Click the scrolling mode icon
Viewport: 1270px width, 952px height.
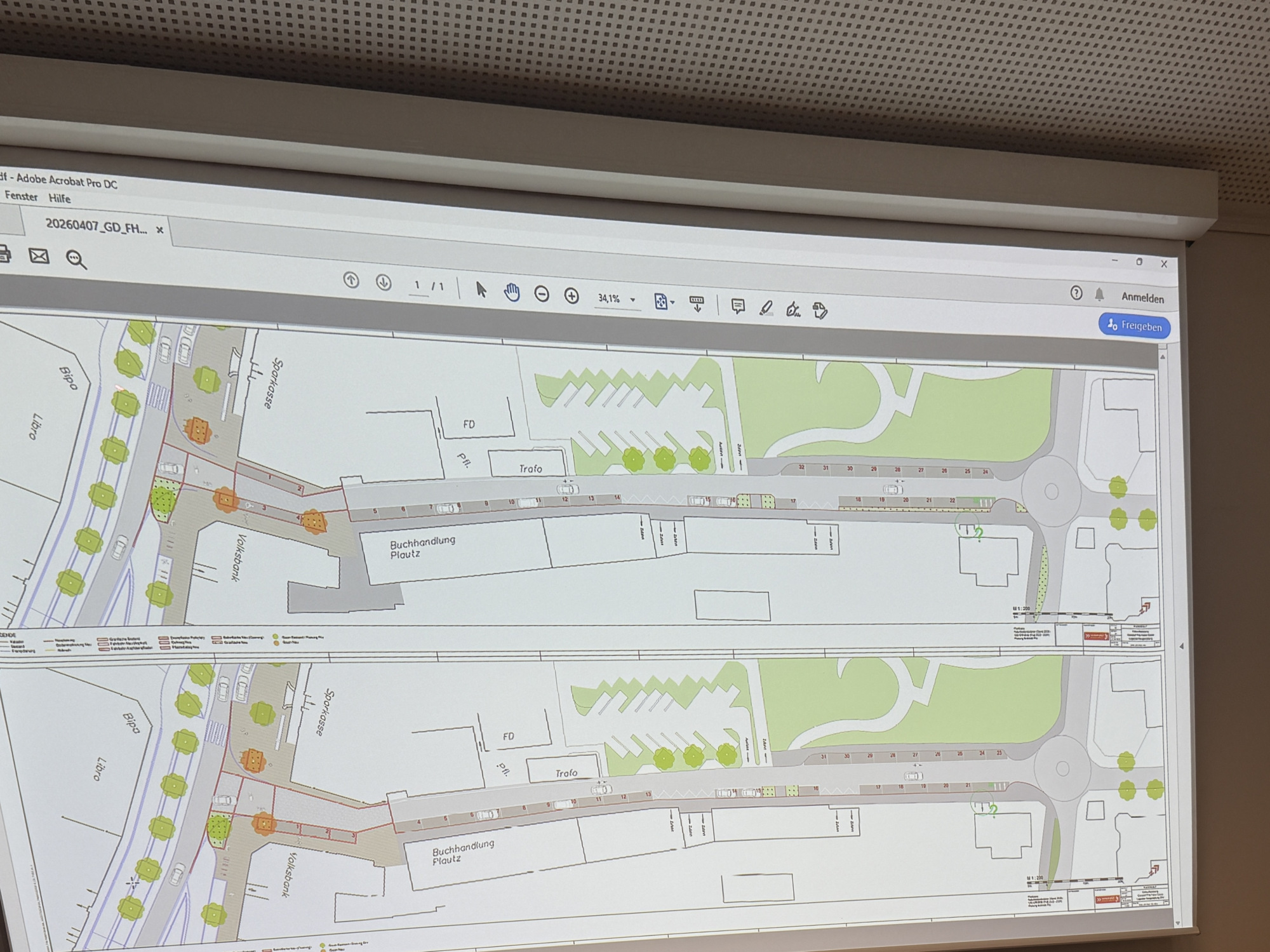coord(697,304)
